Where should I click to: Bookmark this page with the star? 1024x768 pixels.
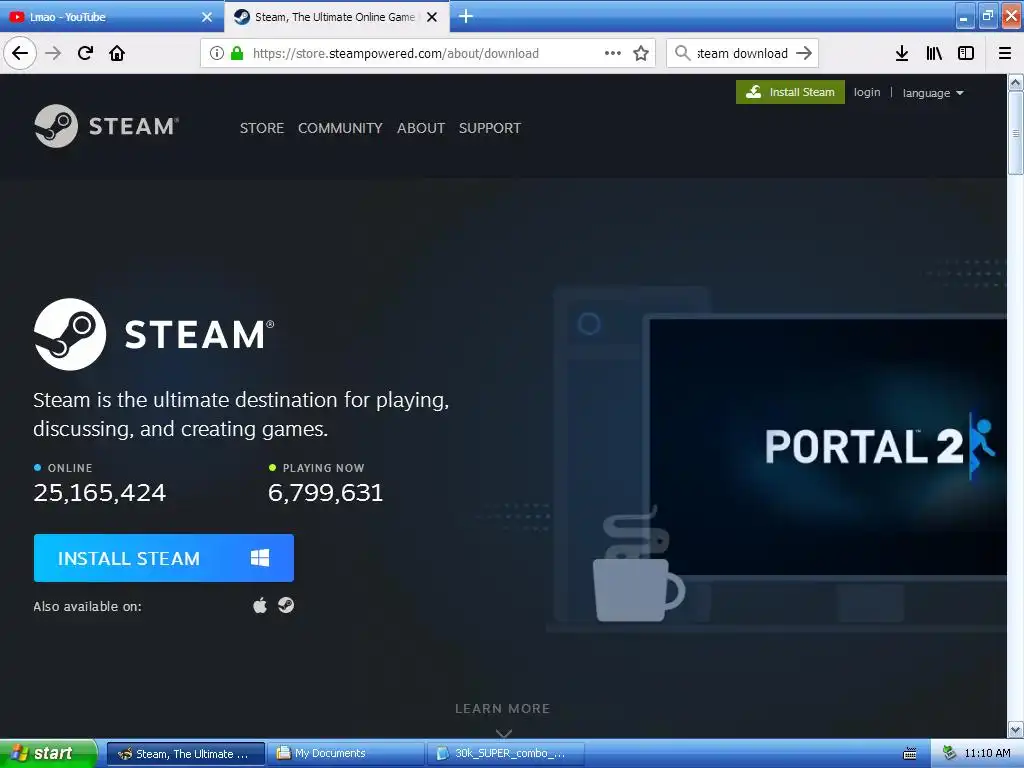coord(641,53)
